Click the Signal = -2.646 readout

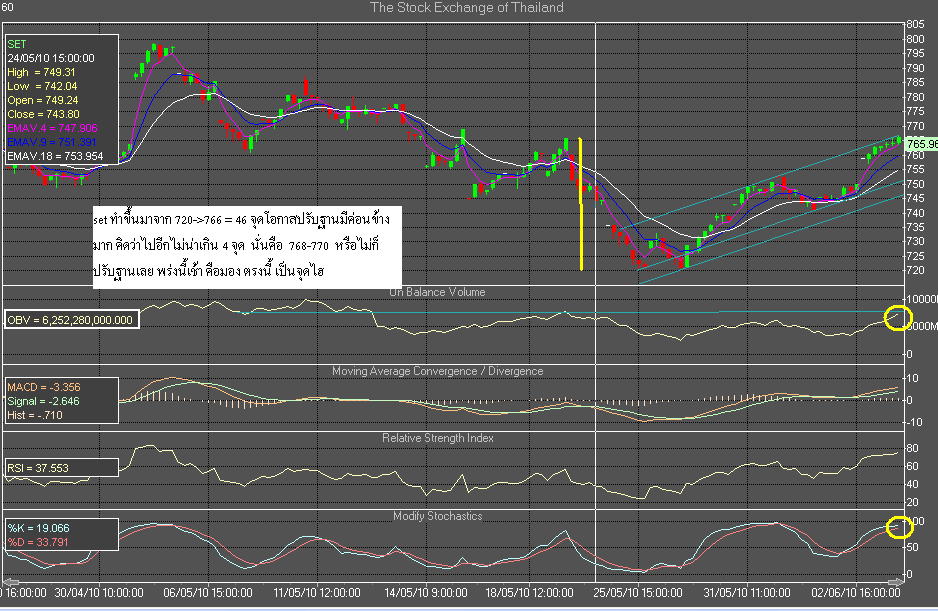click(x=43, y=401)
